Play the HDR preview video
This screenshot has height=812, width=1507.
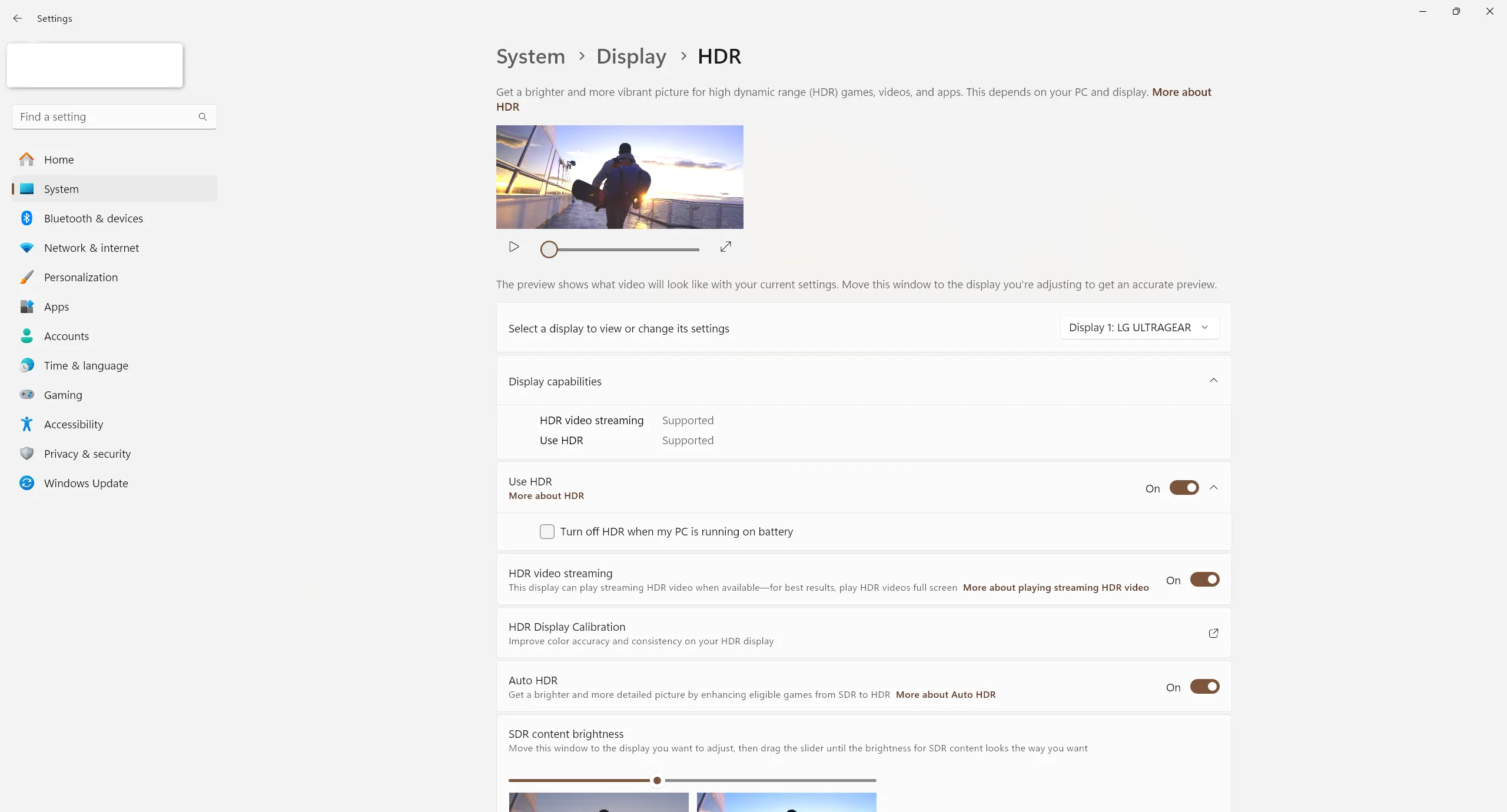(514, 247)
